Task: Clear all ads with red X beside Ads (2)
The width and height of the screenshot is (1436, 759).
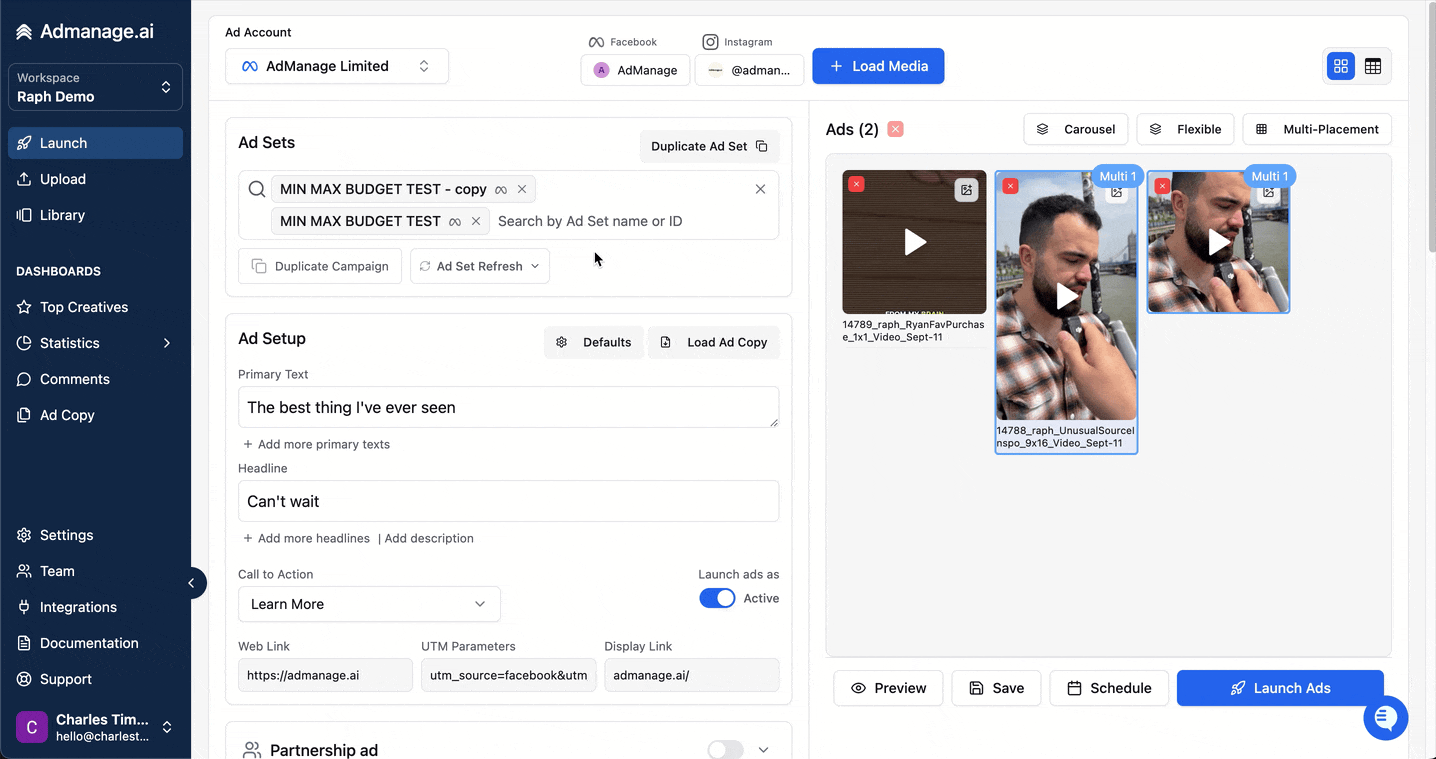Action: pyautogui.click(x=896, y=129)
